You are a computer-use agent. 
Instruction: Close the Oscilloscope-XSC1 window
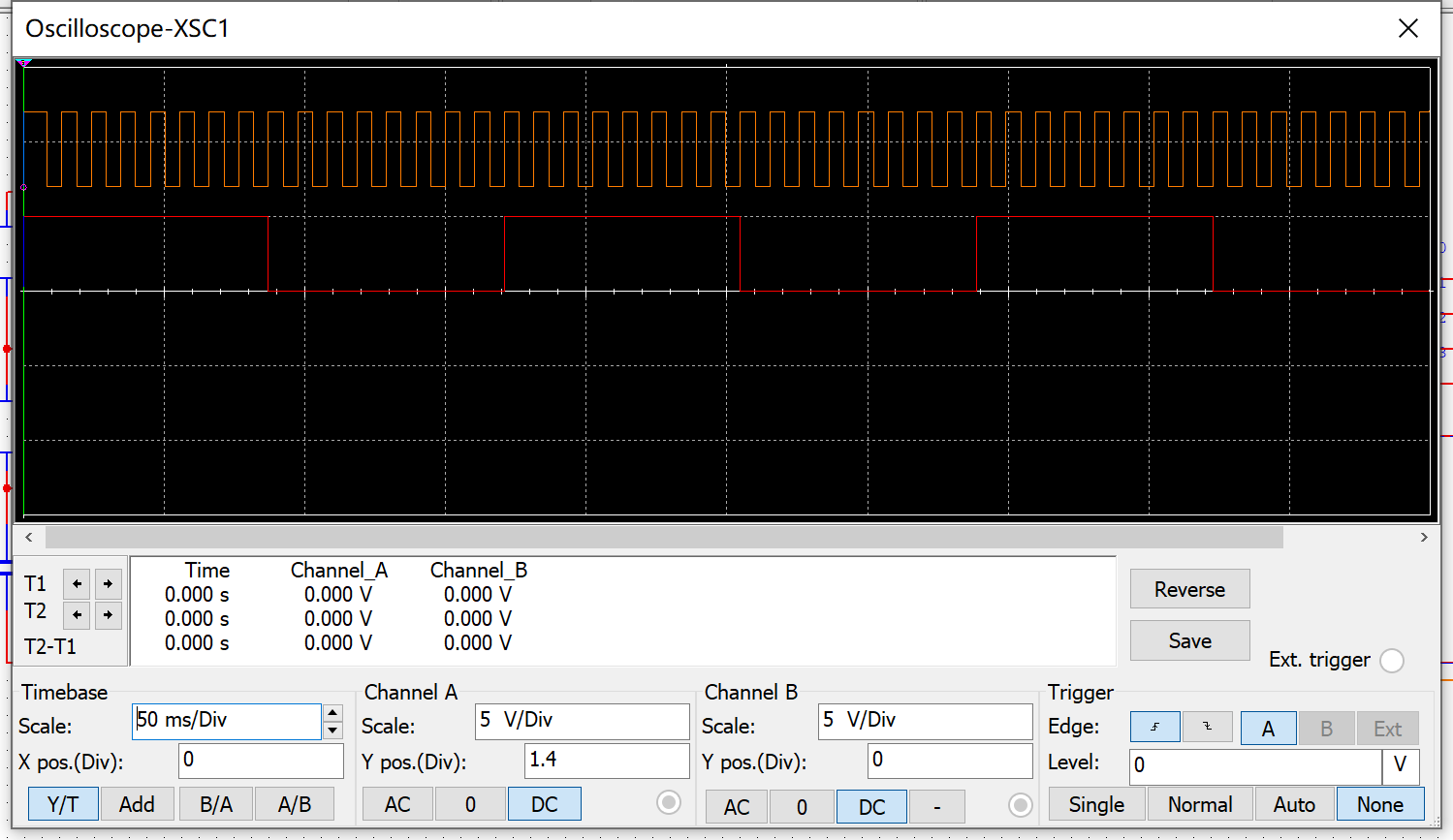click(1408, 28)
